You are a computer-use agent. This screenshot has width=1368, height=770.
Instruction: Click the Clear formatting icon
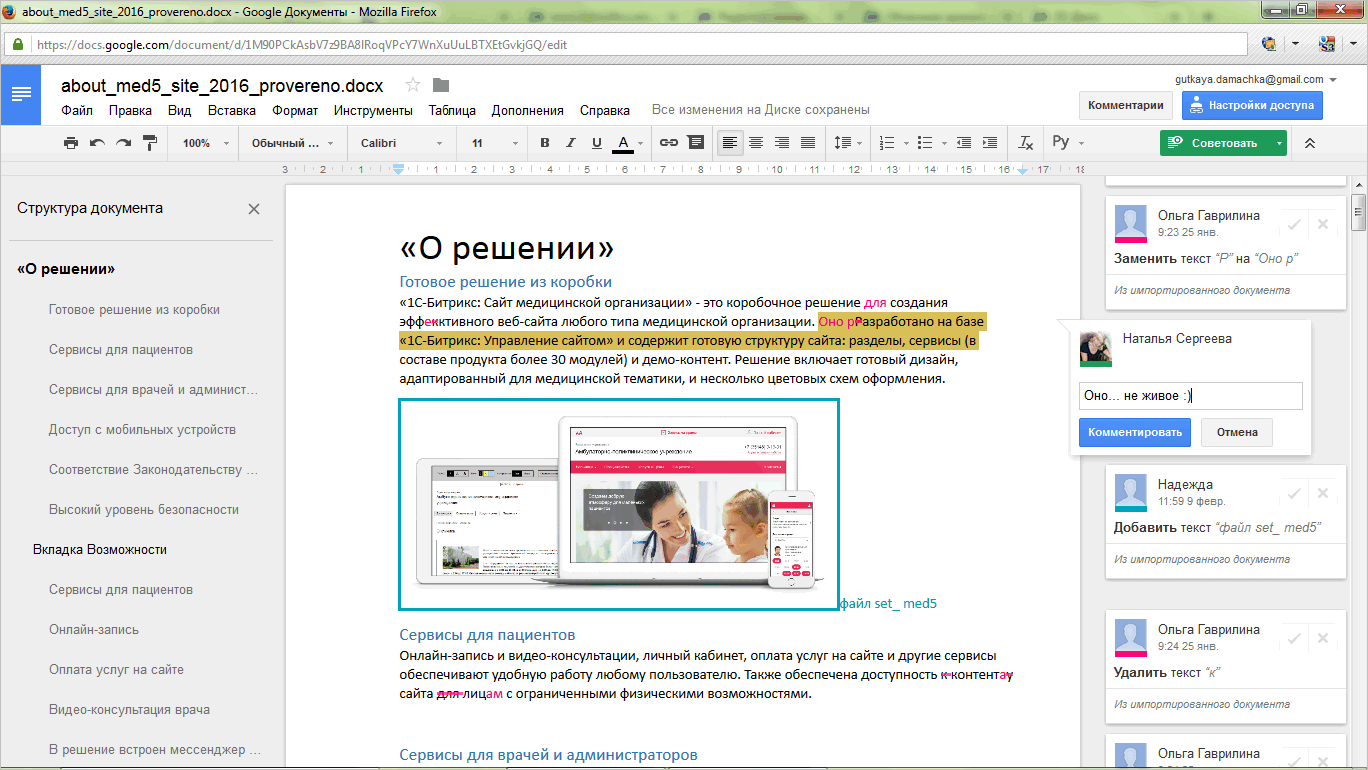coord(1025,143)
